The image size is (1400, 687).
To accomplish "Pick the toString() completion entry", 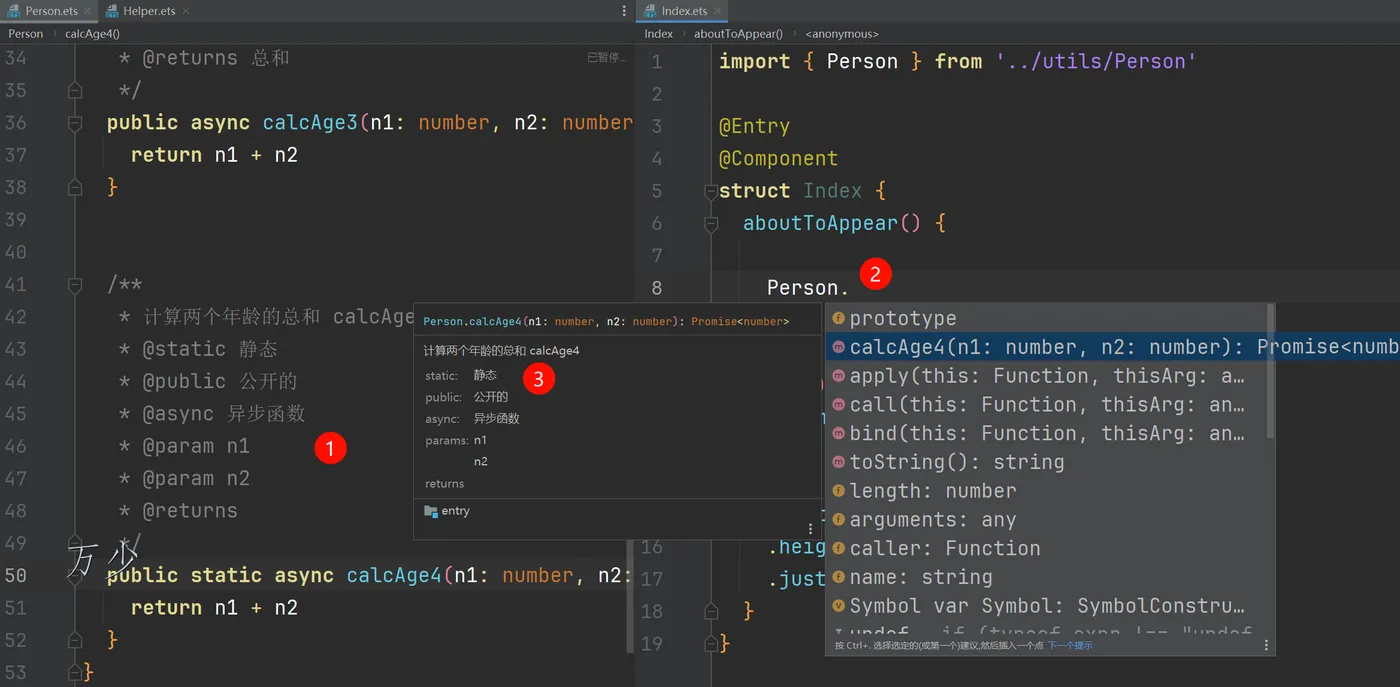I will [1046, 462].
